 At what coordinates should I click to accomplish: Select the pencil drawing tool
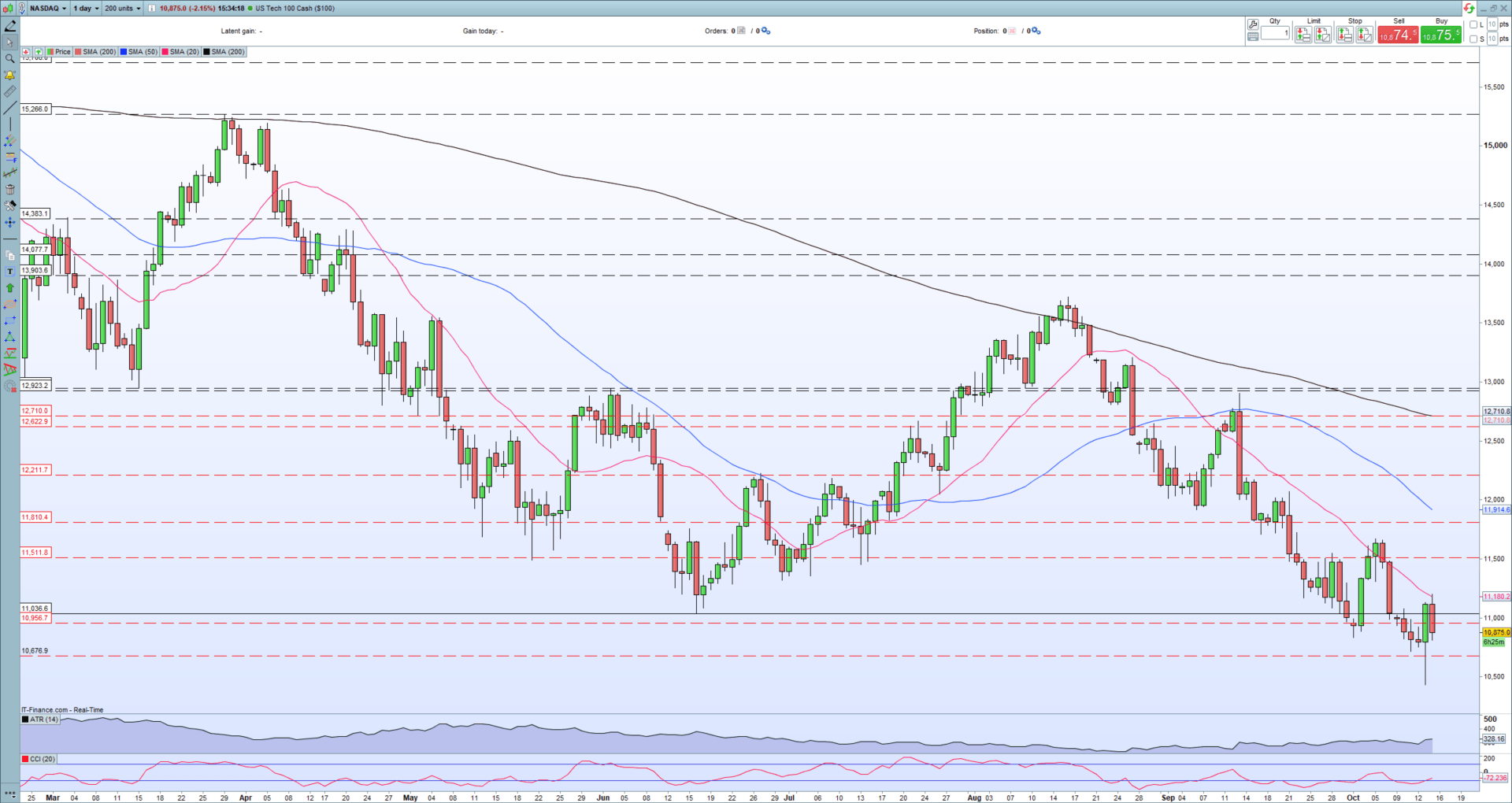coord(10,25)
